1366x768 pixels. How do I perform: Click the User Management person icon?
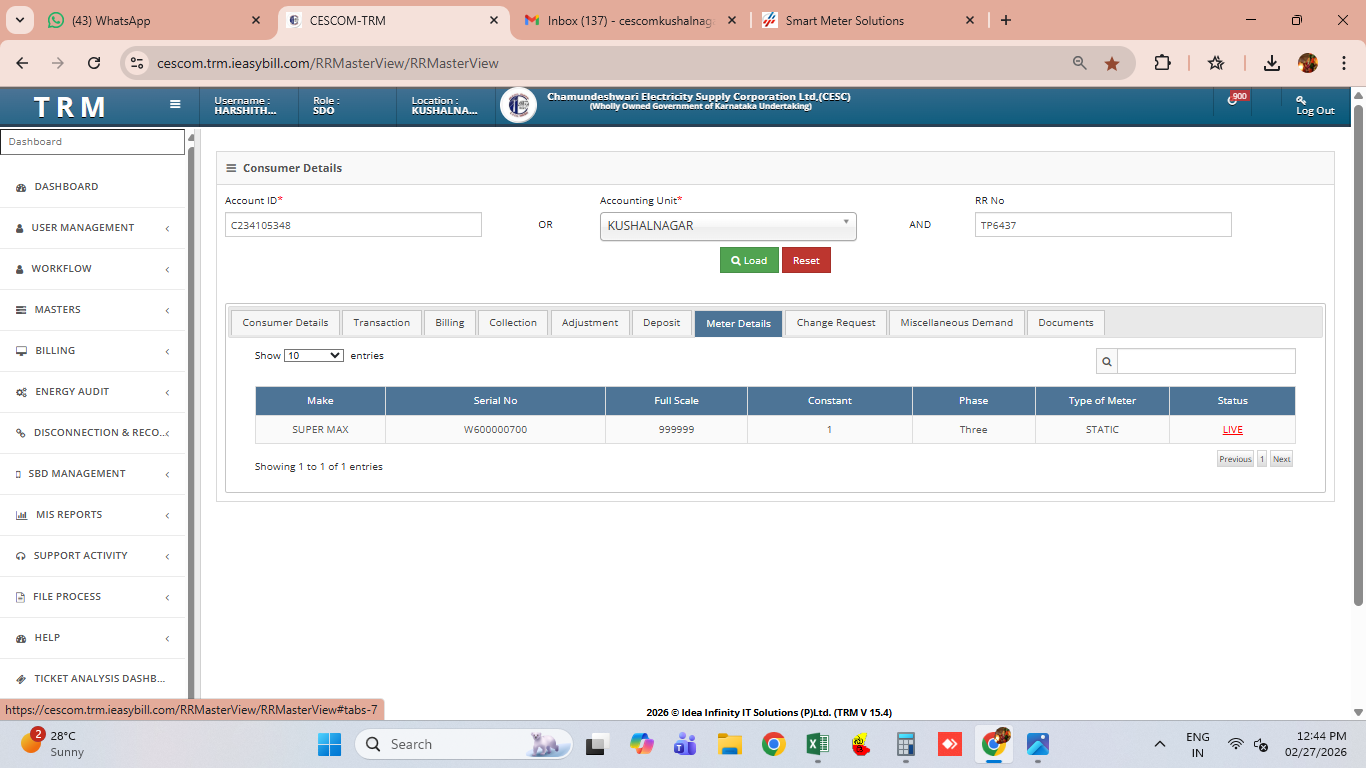pos(20,228)
